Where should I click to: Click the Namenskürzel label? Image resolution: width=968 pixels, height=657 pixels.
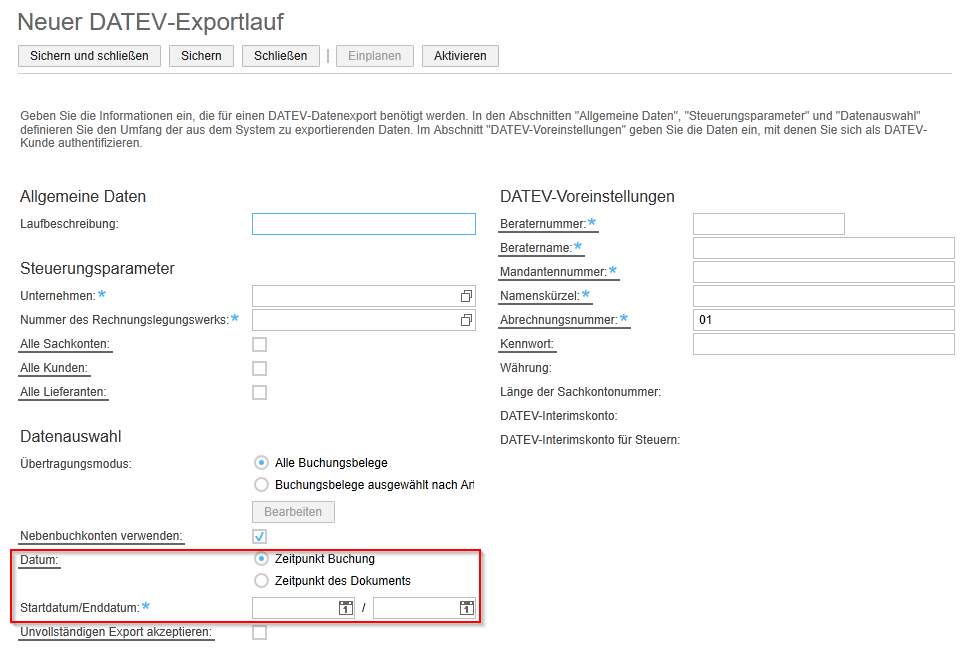[540, 296]
